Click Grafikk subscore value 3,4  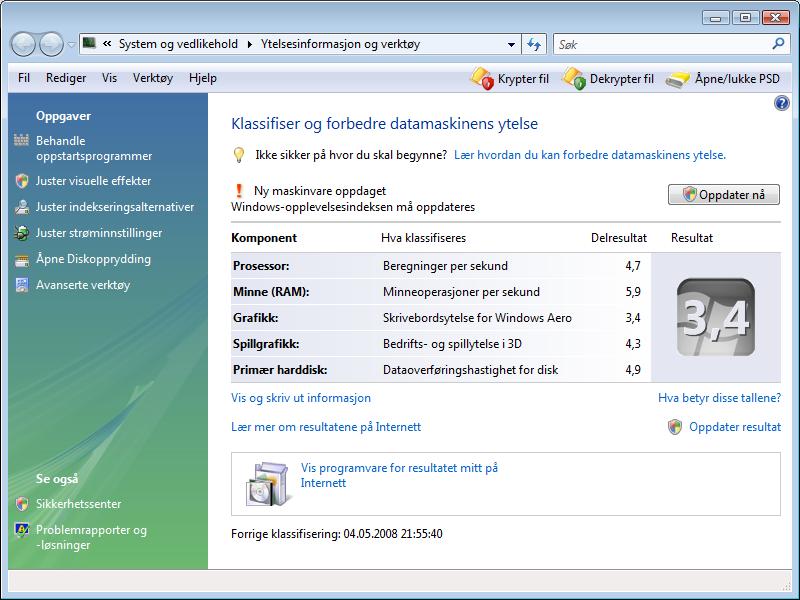tap(633, 318)
